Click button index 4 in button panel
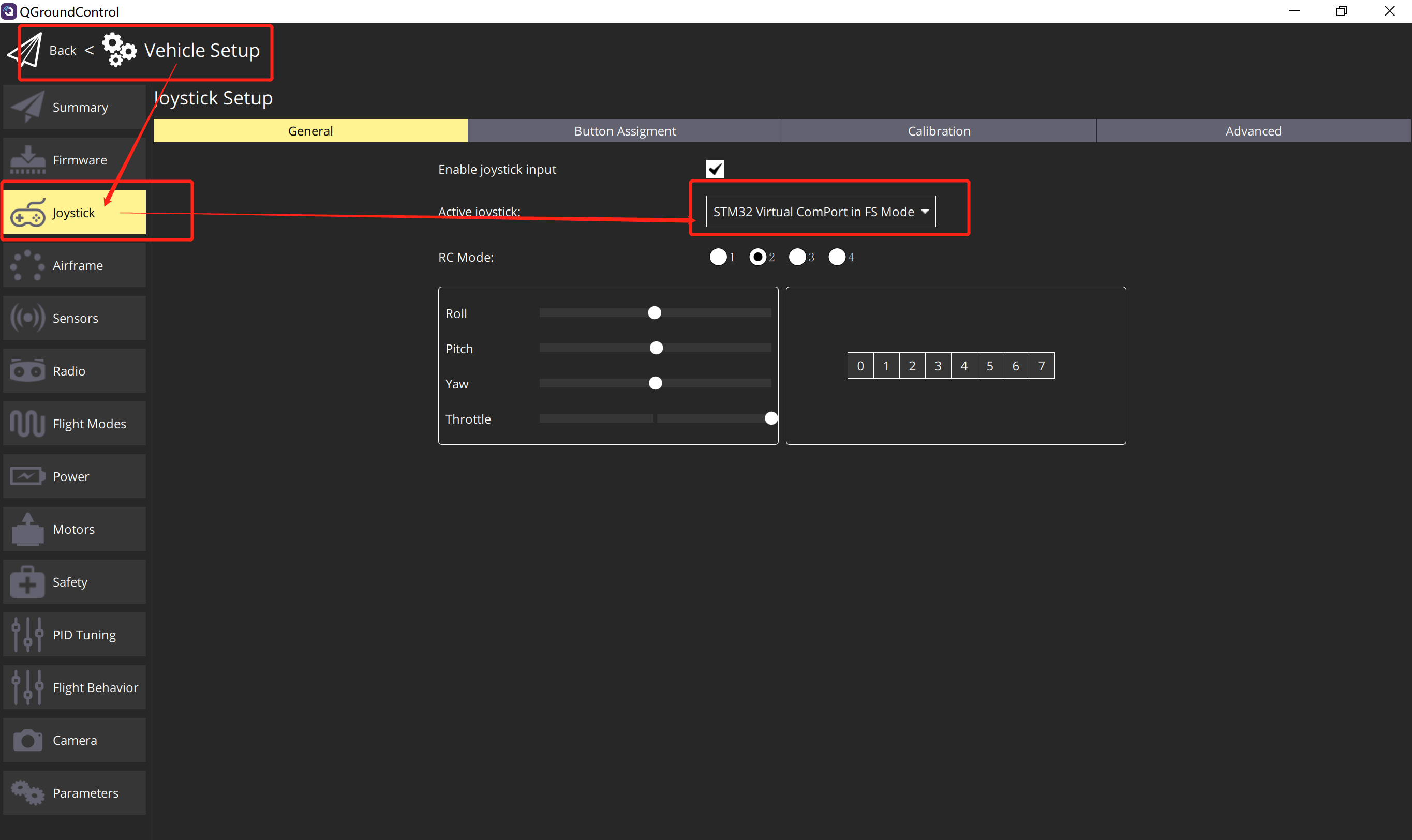 963,366
